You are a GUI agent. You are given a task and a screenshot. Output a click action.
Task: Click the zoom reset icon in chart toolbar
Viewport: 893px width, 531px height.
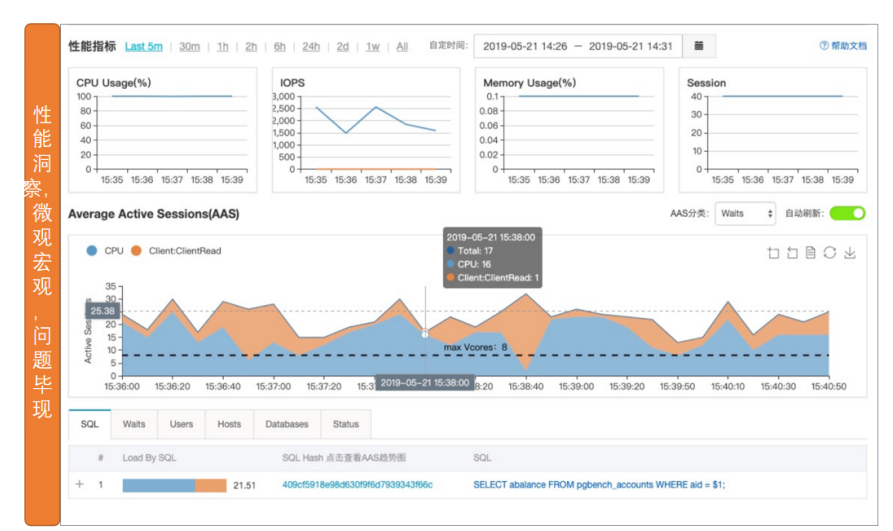coord(792,252)
